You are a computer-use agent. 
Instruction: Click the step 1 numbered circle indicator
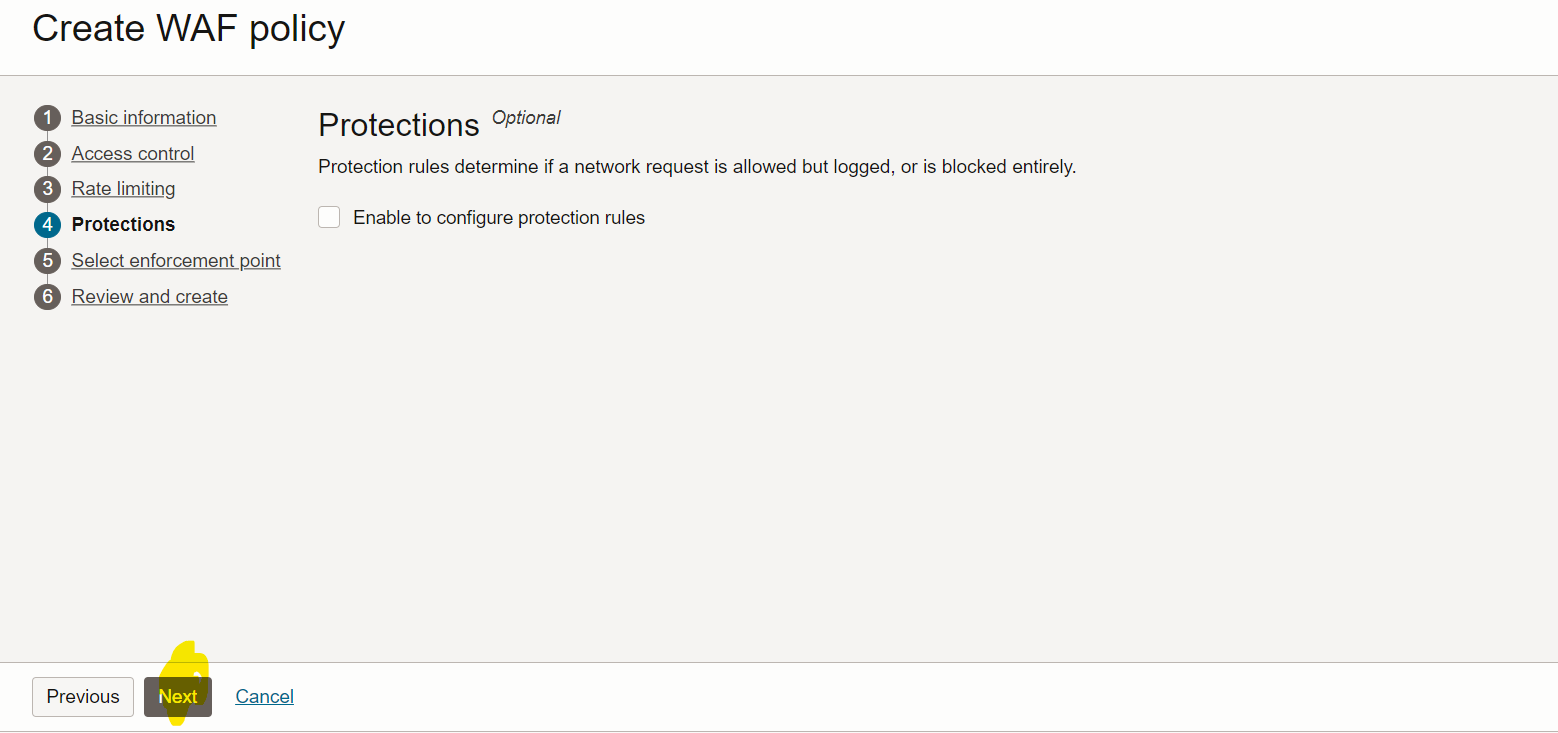click(x=47, y=117)
